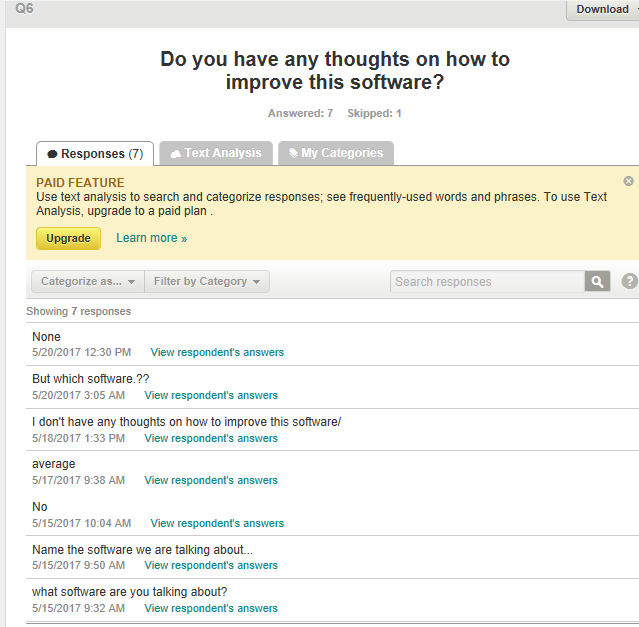The image size is (639, 627).
Task: View respondent's answers for 5/18/2017 response
Action: click(211, 438)
